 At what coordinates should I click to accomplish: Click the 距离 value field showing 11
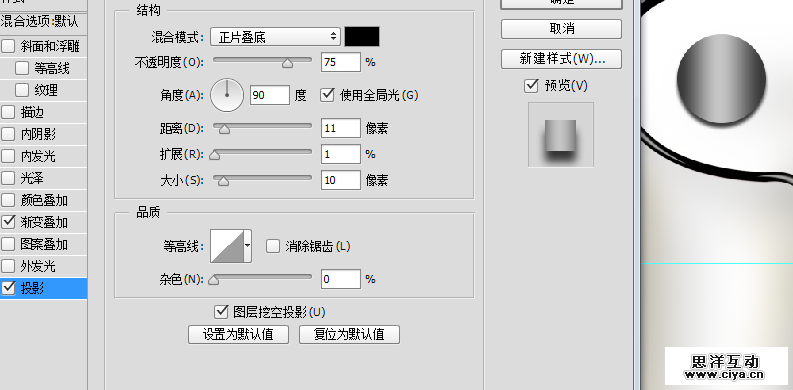pyautogui.click(x=341, y=128)
